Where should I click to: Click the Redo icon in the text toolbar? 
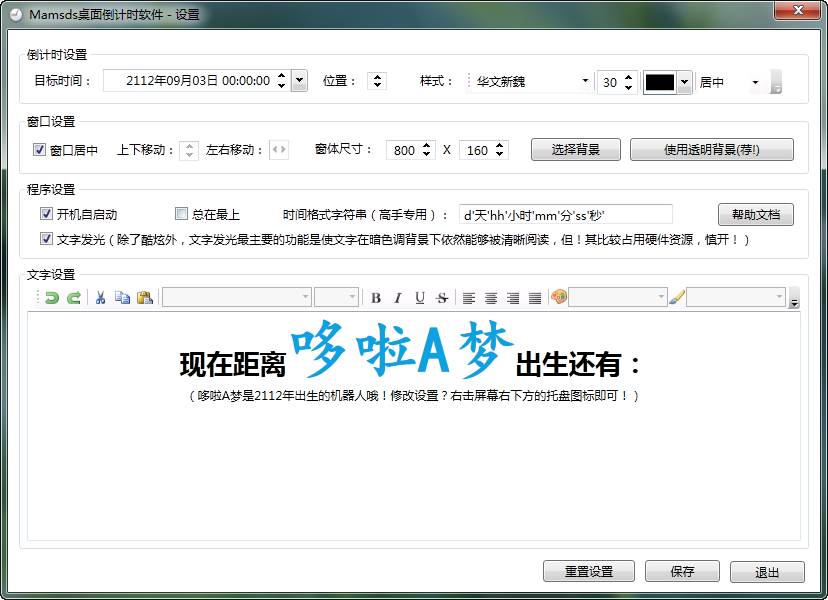[73, 297]
